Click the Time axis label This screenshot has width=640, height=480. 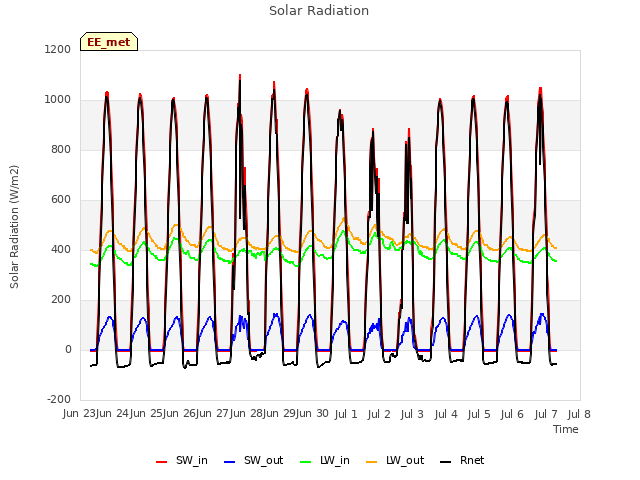[x=566, y=429]
